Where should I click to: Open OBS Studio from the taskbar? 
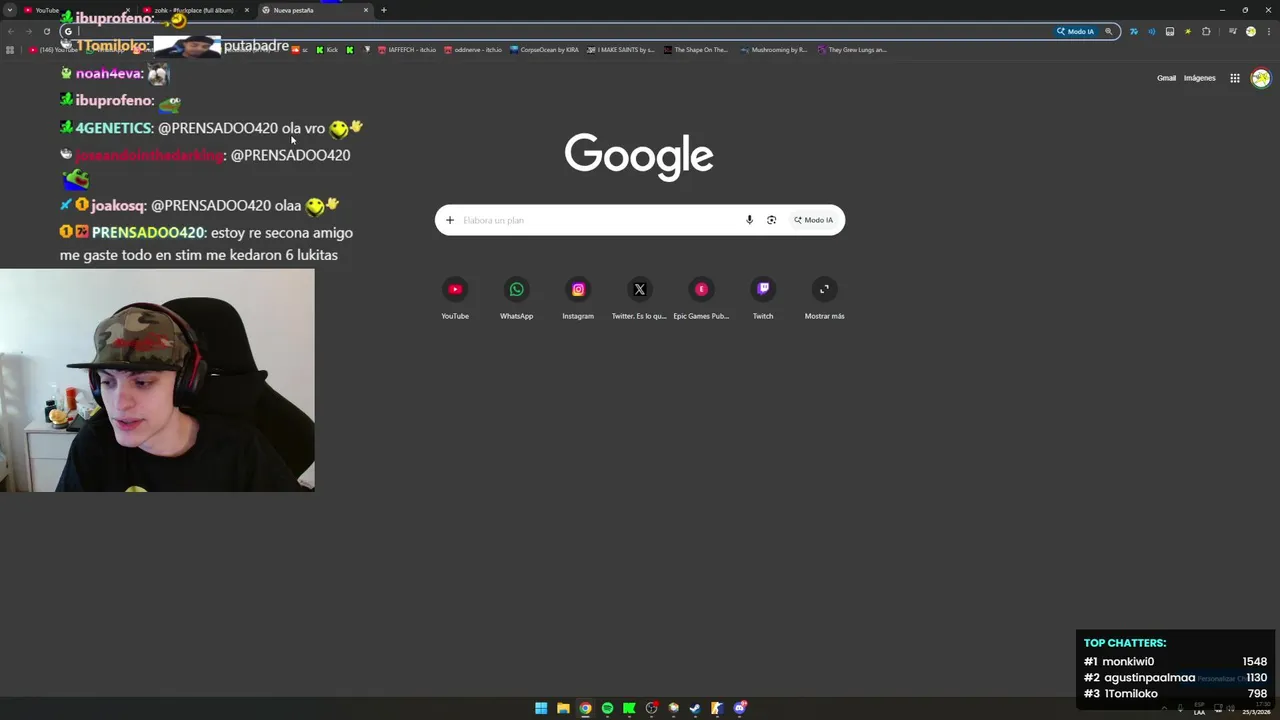(651, 708)
